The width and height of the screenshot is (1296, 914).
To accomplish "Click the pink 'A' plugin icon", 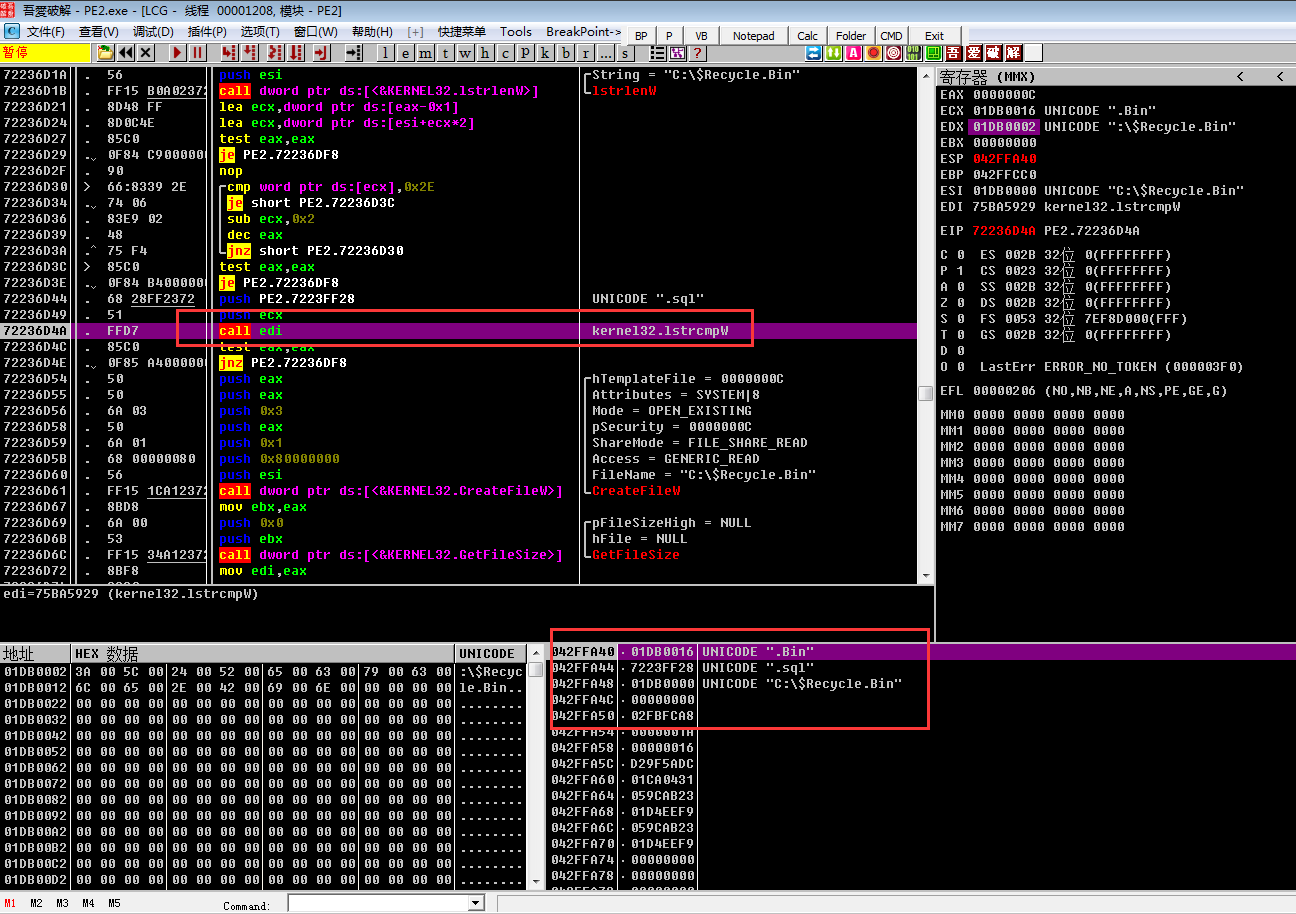I will 853,53.
